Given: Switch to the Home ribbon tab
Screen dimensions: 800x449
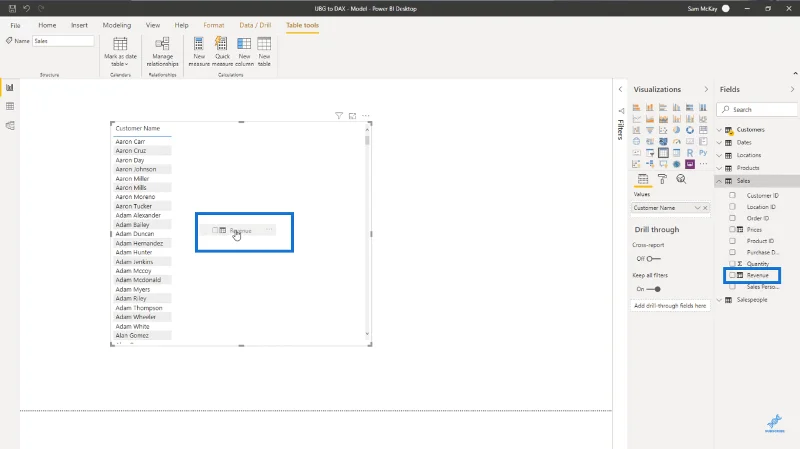Looking at the screenshot, I should (47, 25).
